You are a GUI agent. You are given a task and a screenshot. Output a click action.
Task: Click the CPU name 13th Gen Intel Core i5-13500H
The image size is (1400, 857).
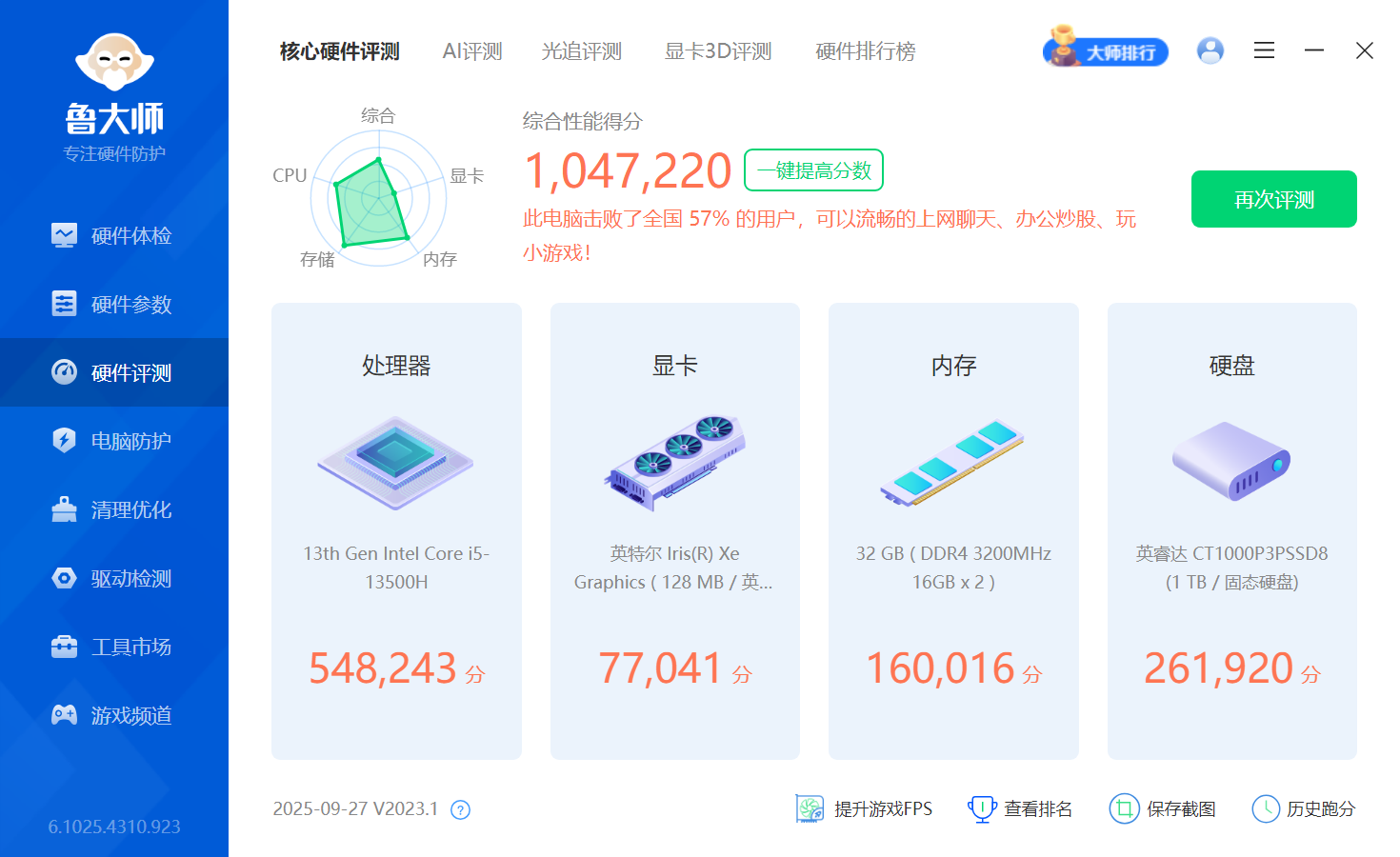396,568
